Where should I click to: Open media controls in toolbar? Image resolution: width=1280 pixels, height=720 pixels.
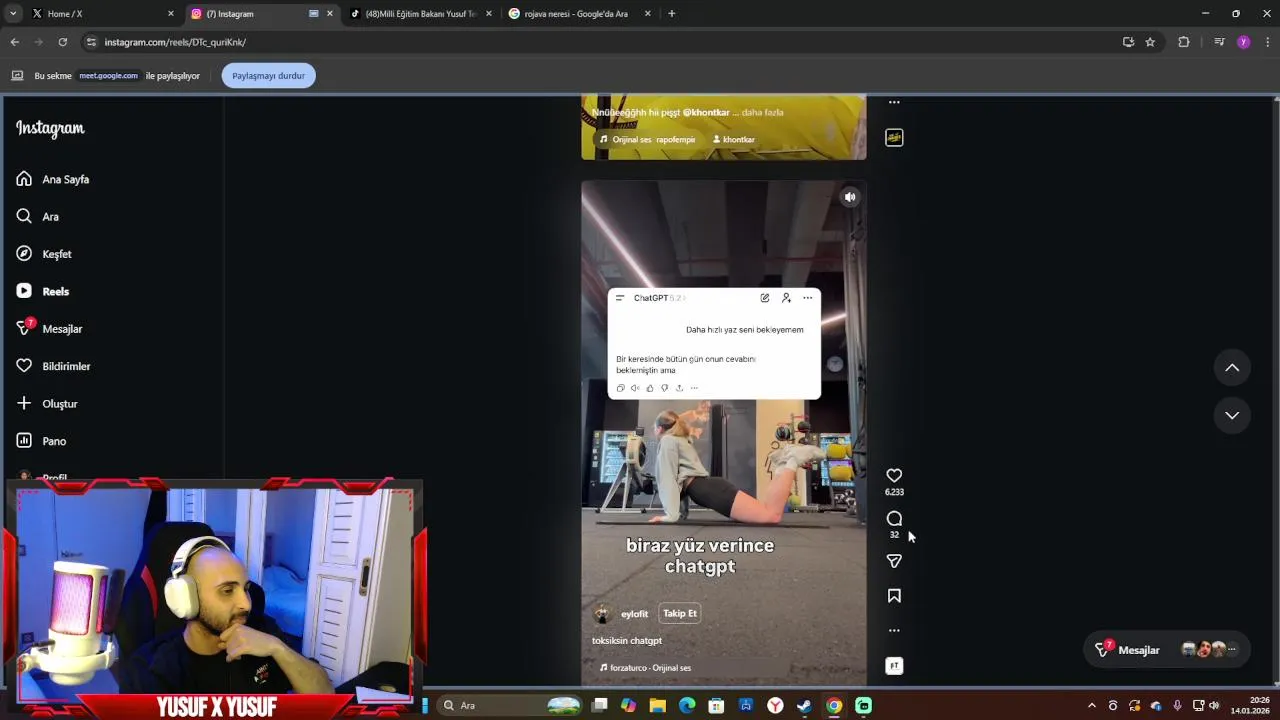[1219, 42]
